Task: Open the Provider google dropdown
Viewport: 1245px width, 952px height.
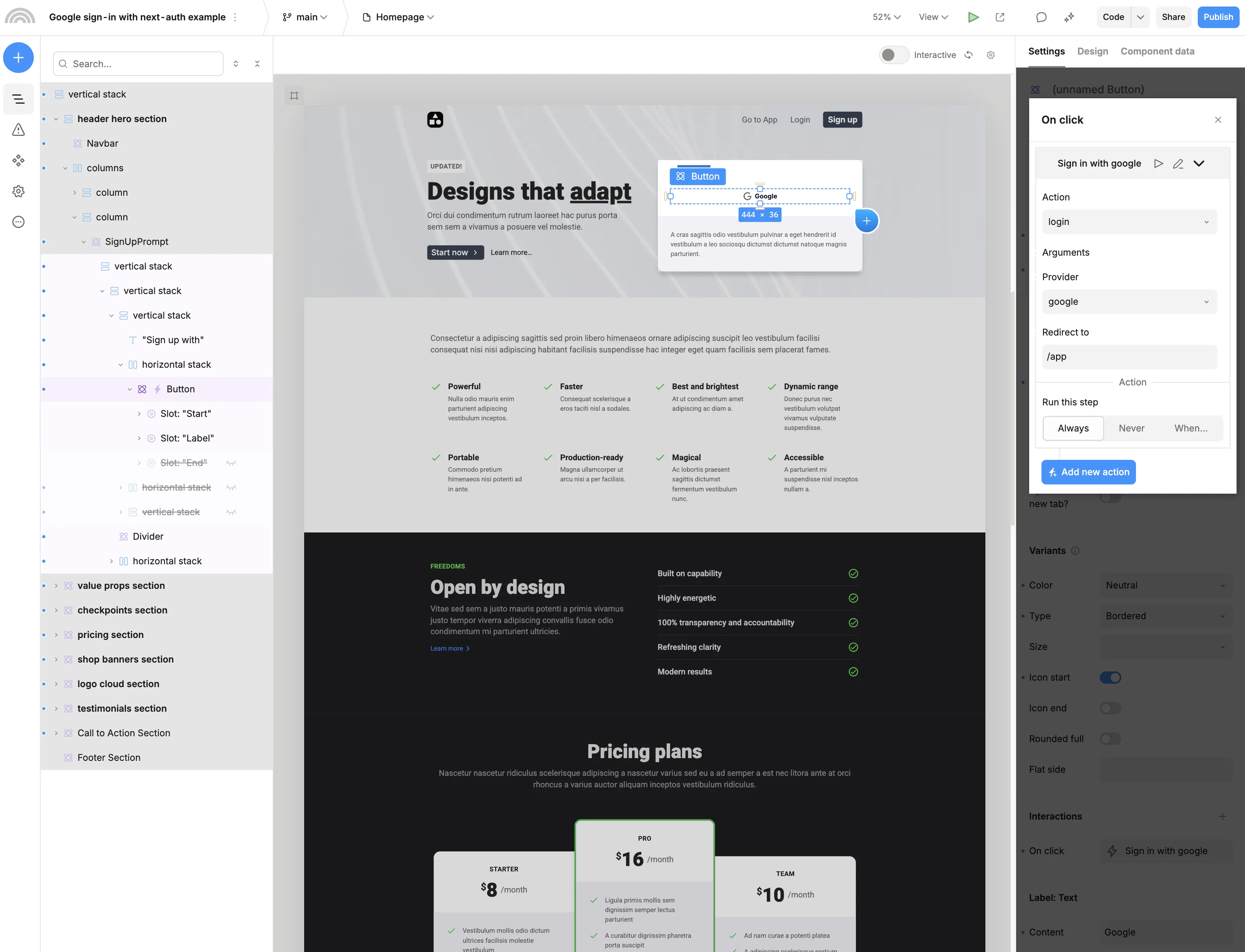Action: [x=1129, y=301]
